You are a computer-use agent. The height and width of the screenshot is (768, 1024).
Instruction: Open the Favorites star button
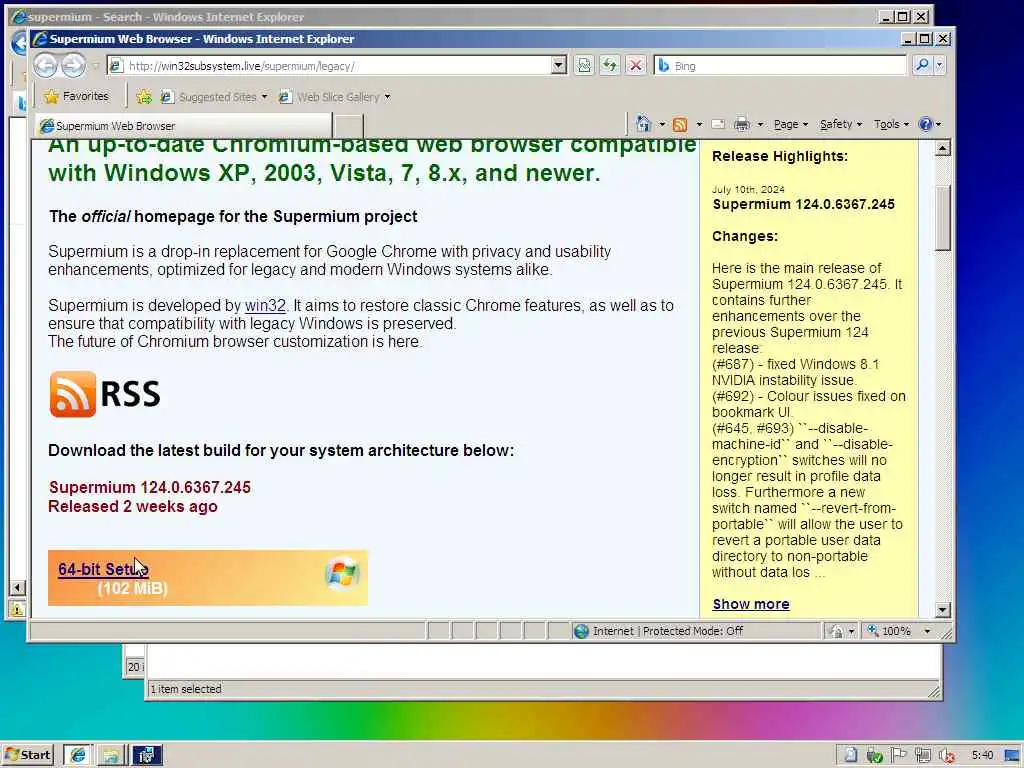76,97
